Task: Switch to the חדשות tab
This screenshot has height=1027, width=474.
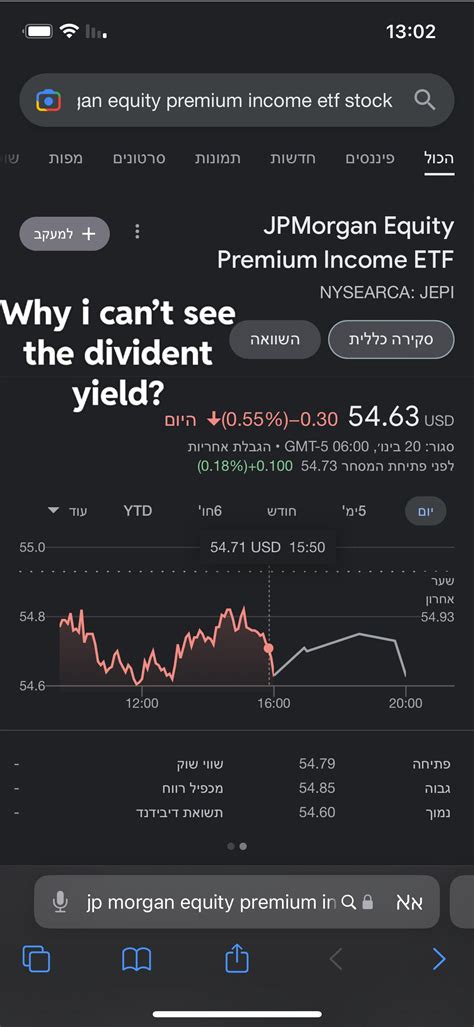Action: pos(293,159)
